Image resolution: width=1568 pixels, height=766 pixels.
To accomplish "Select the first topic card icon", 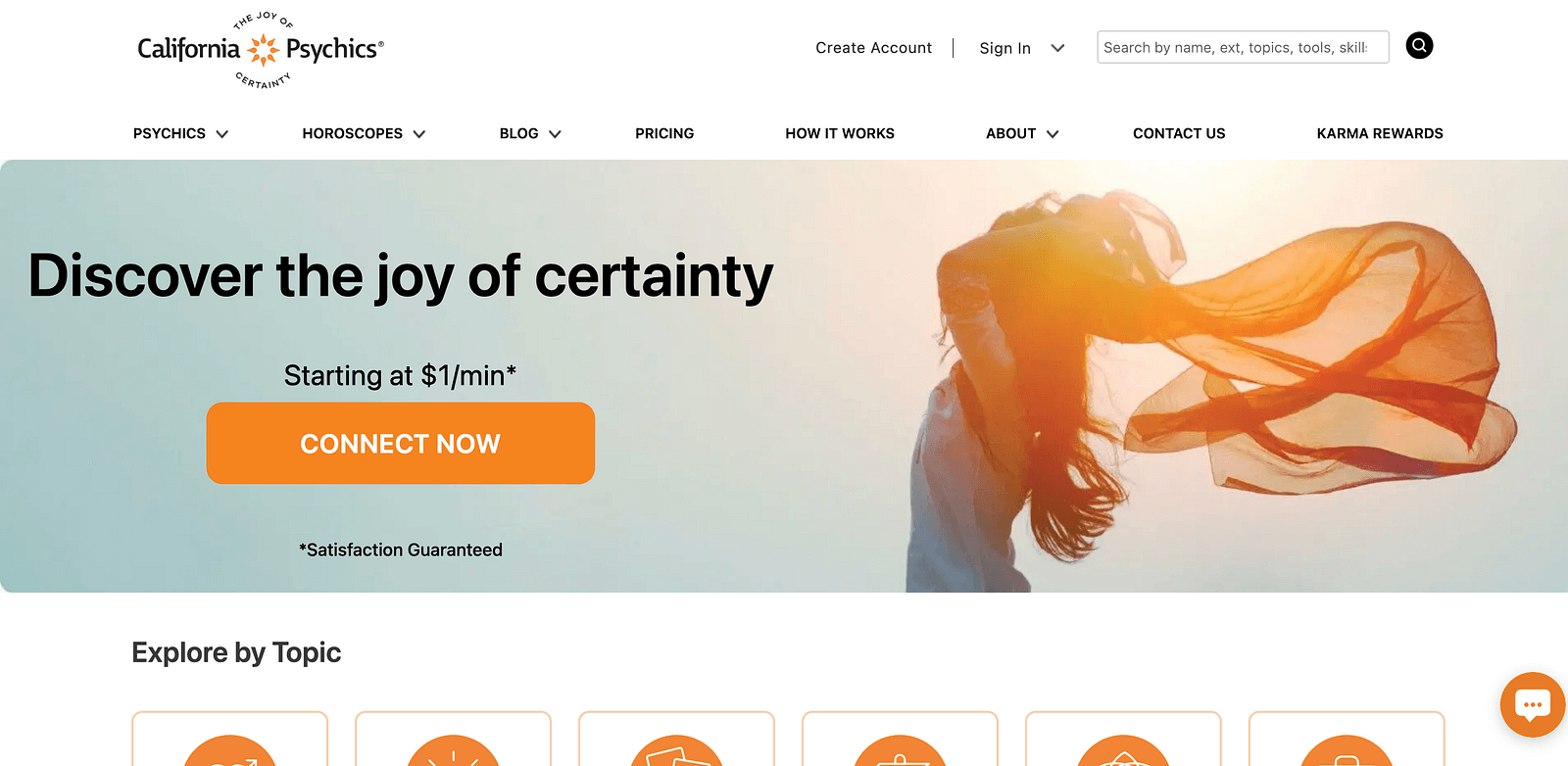I will (x=229, y=750).
